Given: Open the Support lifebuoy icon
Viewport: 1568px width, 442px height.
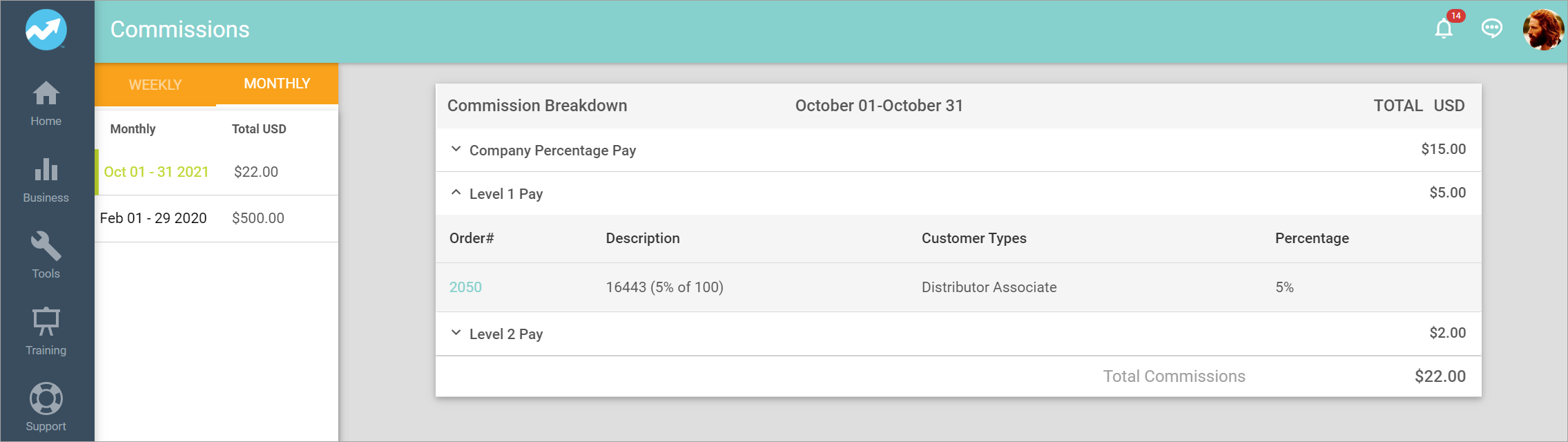Looking at the screenshot, I should click(x=46, y=398).
